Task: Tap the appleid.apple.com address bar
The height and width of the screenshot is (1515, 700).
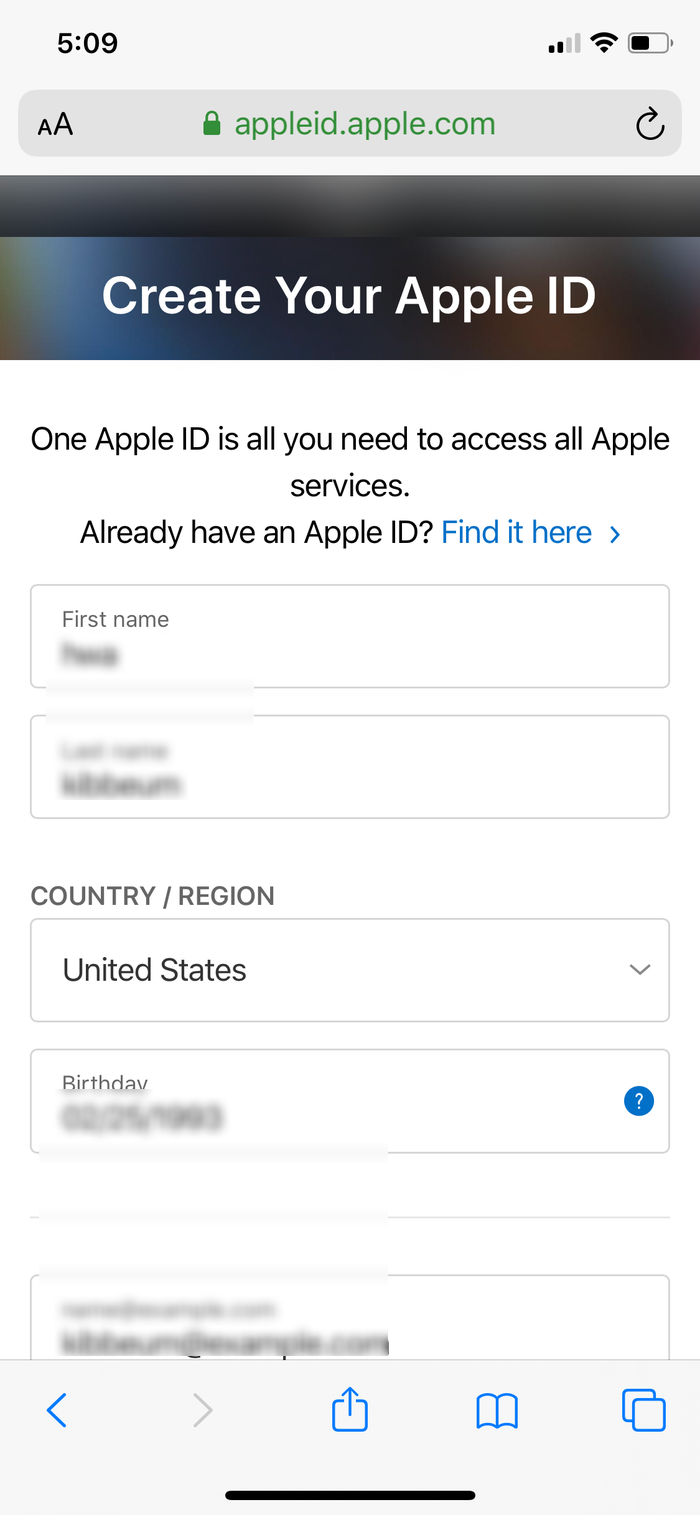Action: (x=350, y=124)
